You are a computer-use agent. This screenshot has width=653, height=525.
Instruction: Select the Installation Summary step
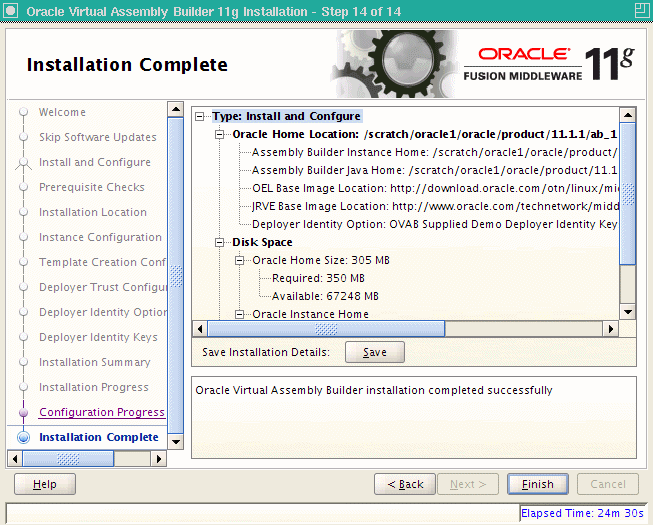[95, 362]
